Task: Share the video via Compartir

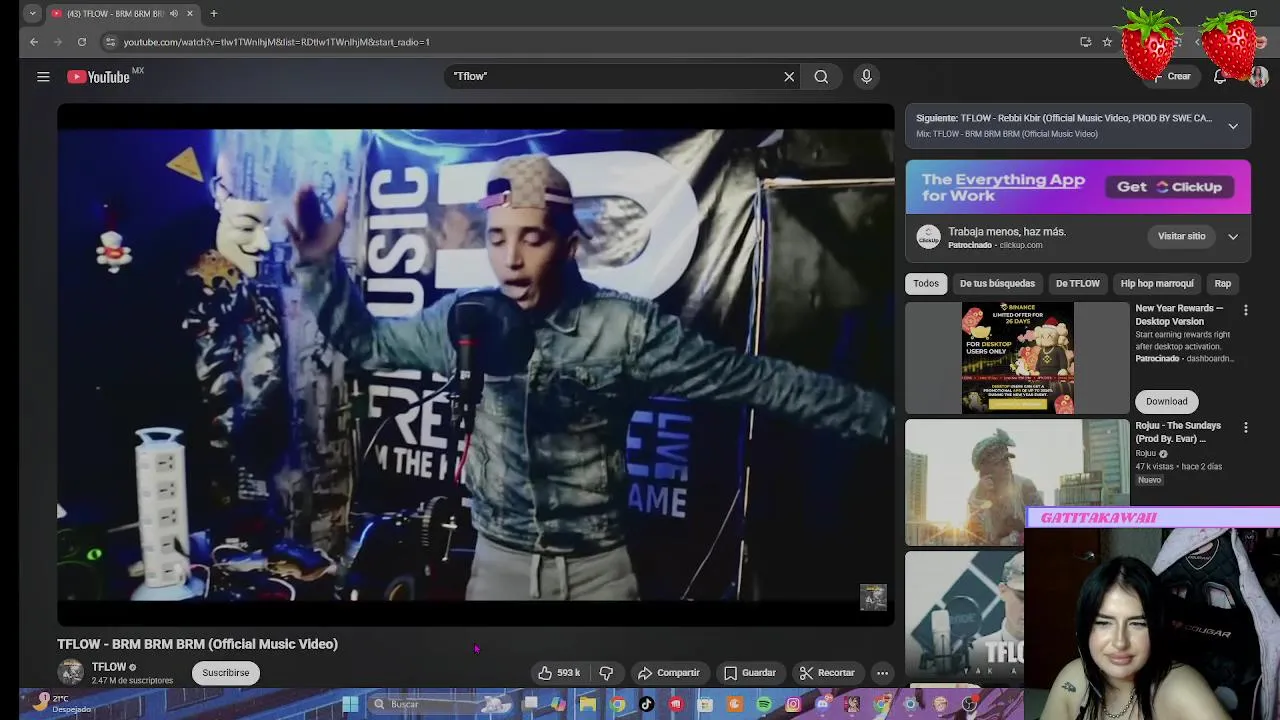Action: click(x=669, y=673)
